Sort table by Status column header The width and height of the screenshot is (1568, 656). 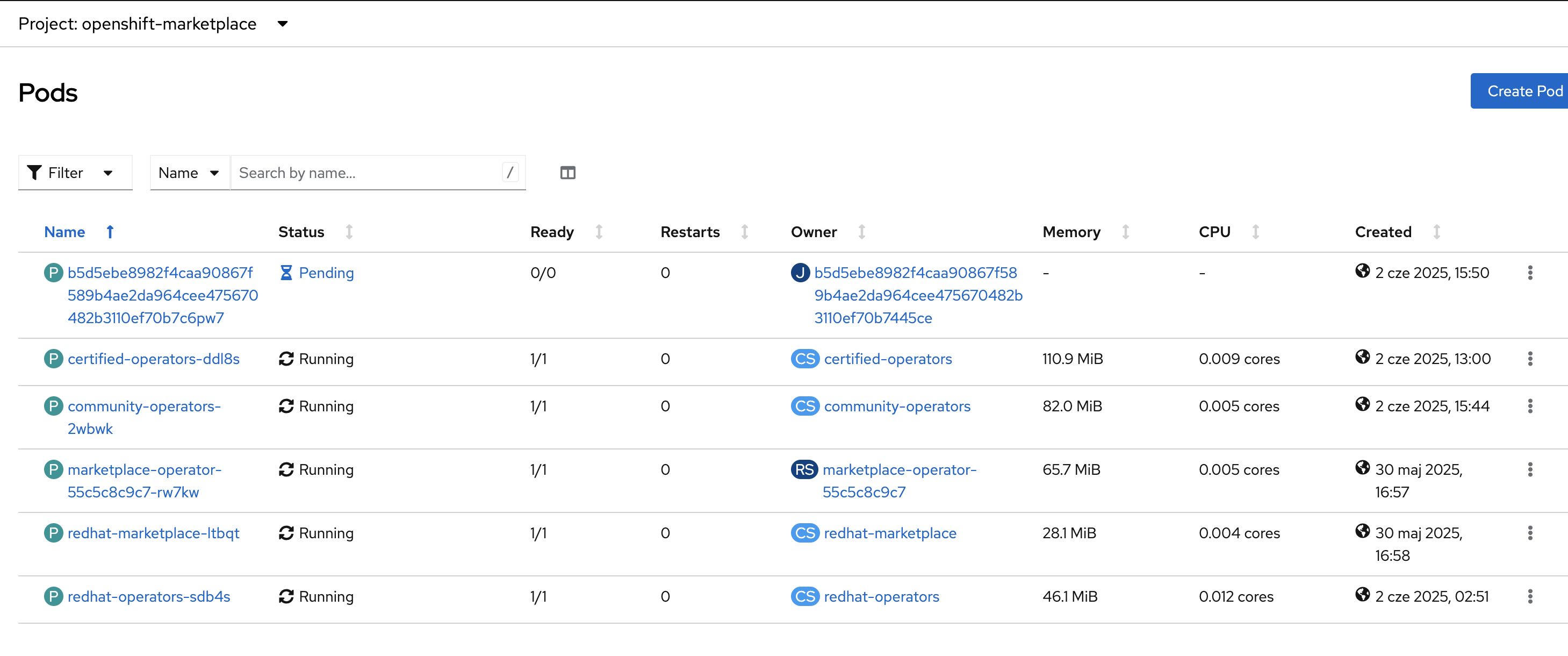tap(301, 232)
